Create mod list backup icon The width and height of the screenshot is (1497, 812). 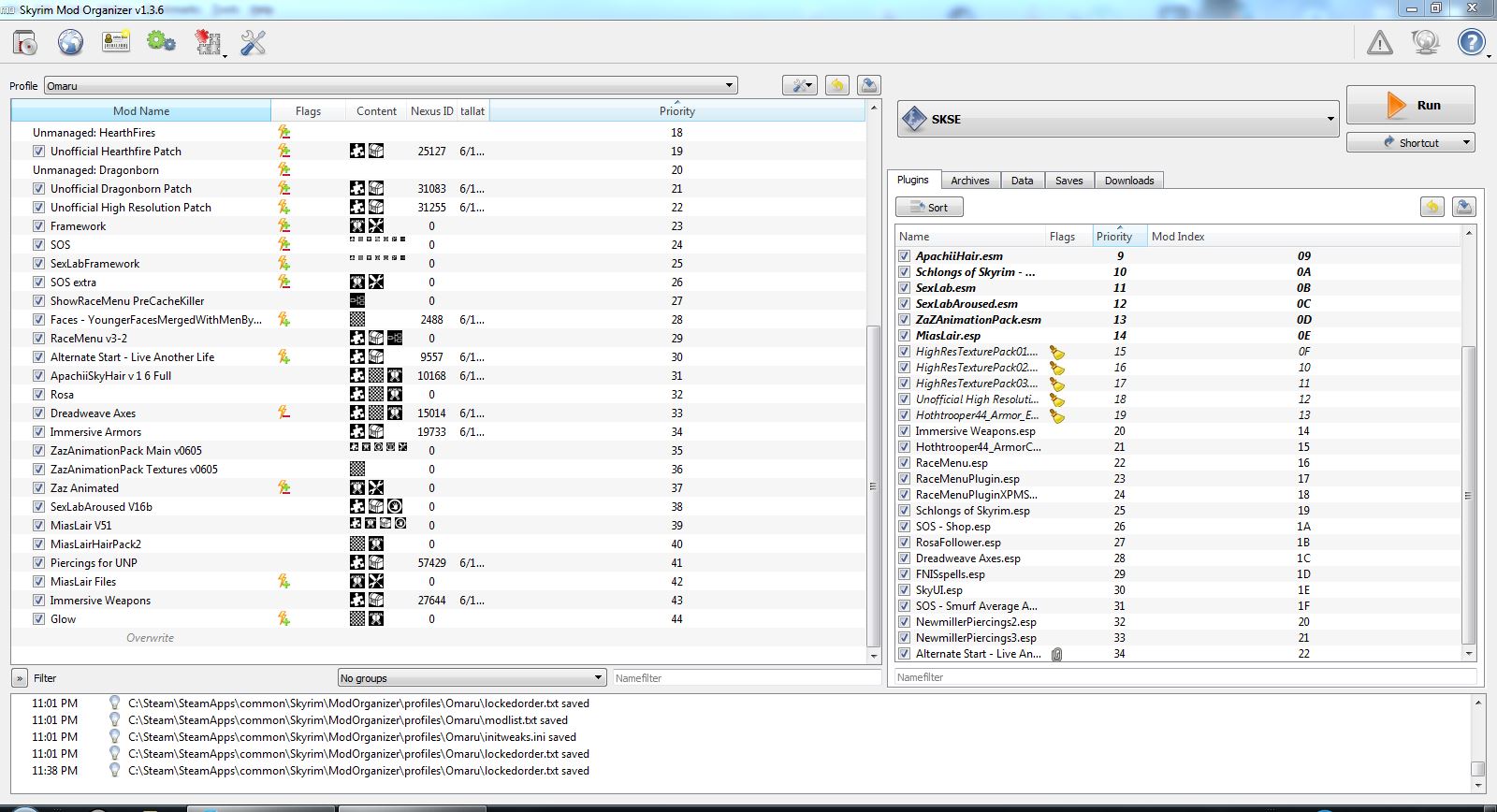(x=868, y=85)
